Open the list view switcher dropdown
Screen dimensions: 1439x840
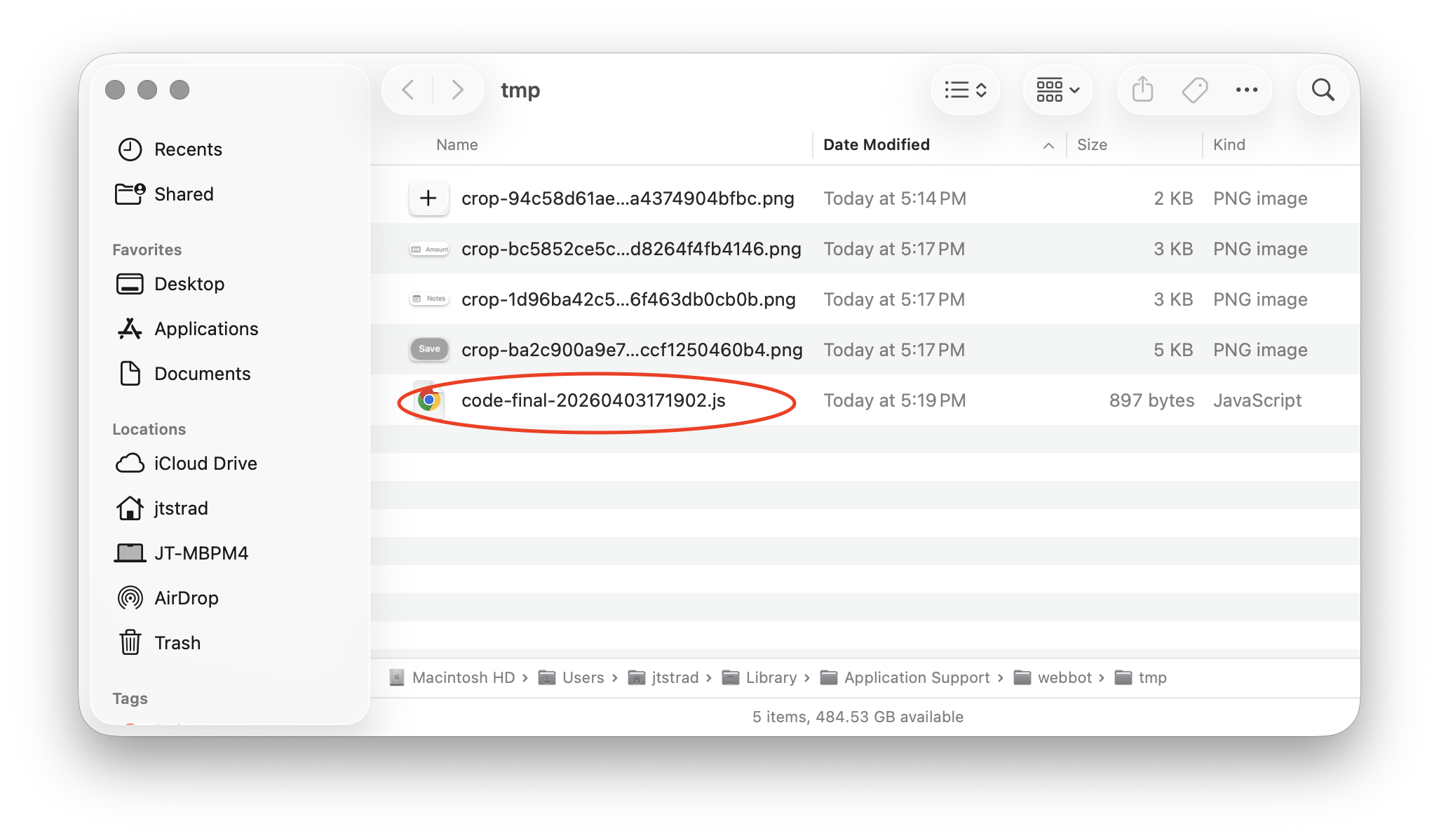966,90
